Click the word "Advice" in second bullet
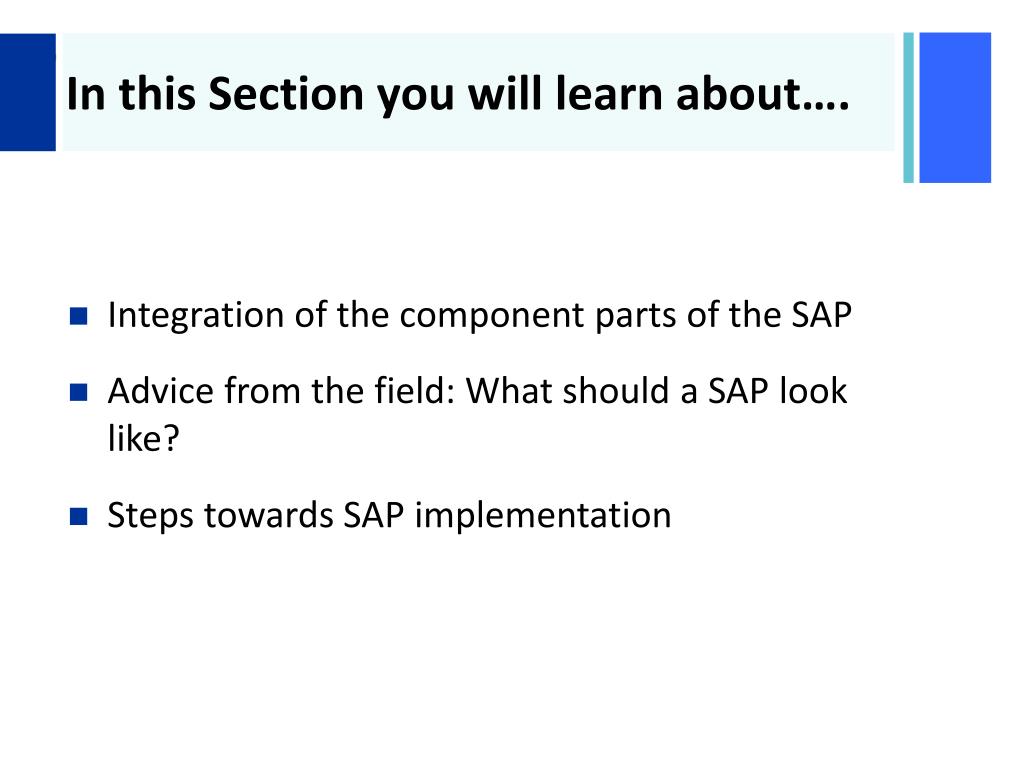Viewport: 1024px width, 768px height. pyautogui.click(x=161, y=391)
